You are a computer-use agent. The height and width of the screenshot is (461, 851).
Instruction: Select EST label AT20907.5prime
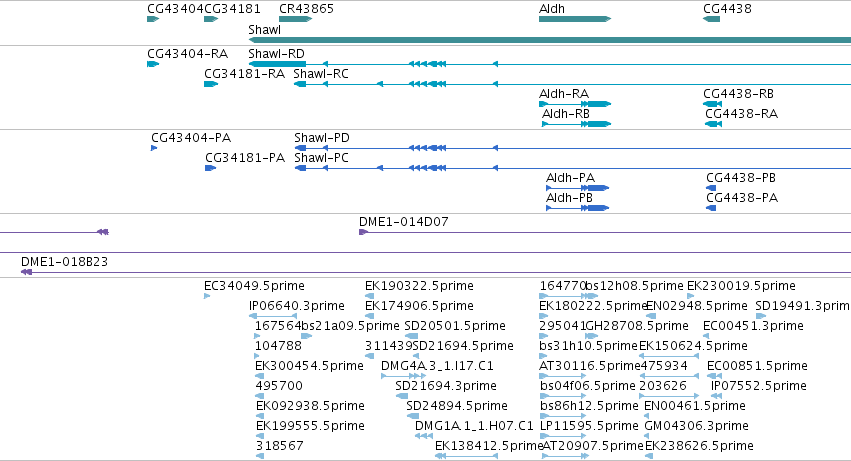point(593,447)
